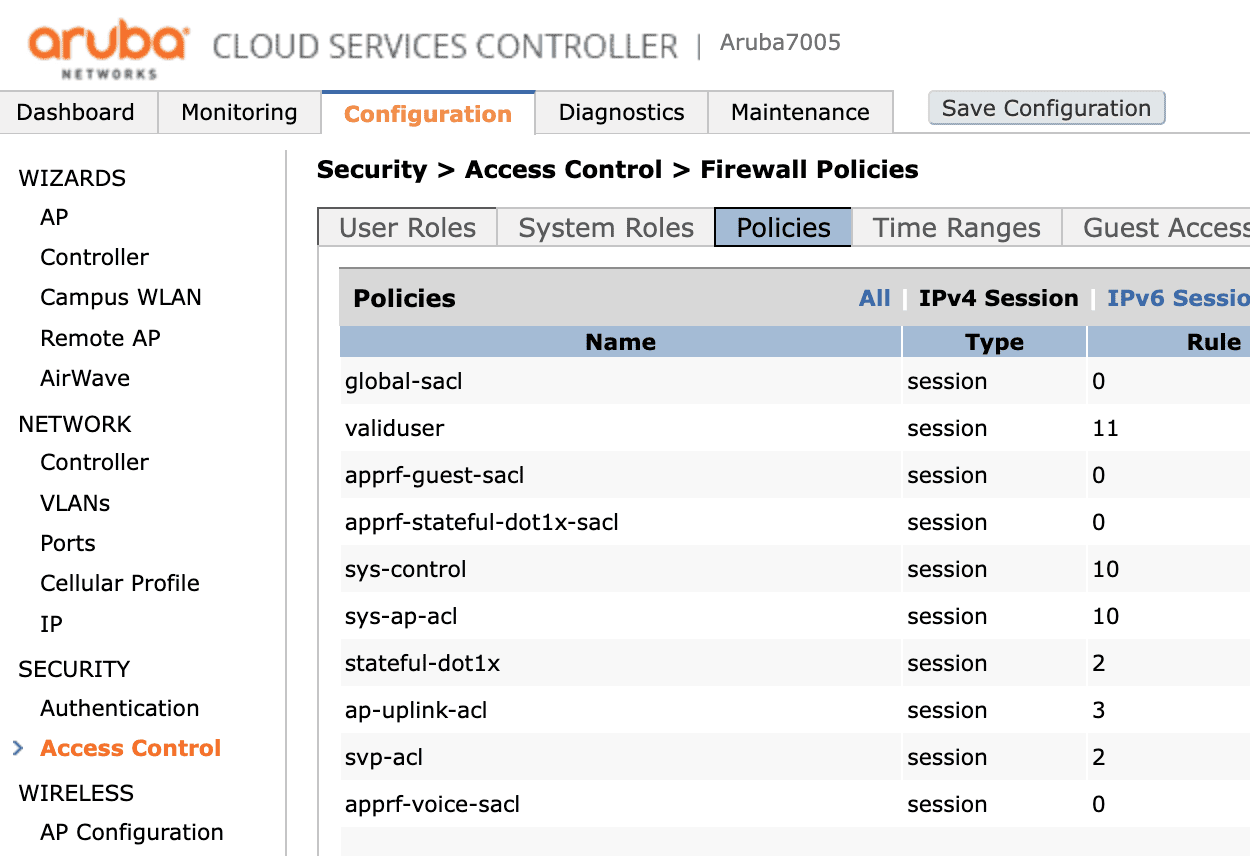Open the Cellular Profile settings
The width and height of the screenshot is (1250, 856).
(x=120, y=583)
